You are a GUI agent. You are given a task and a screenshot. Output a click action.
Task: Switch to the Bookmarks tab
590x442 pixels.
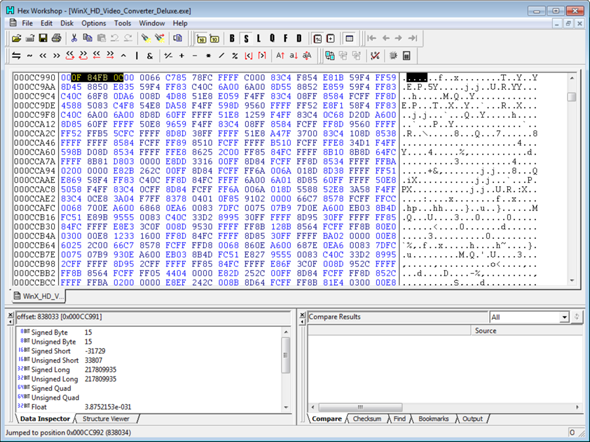(x=433, y=419)
